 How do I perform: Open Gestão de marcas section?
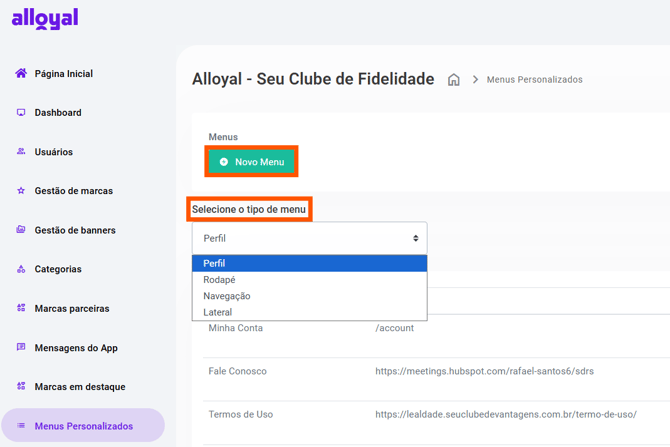pos(73,191)
